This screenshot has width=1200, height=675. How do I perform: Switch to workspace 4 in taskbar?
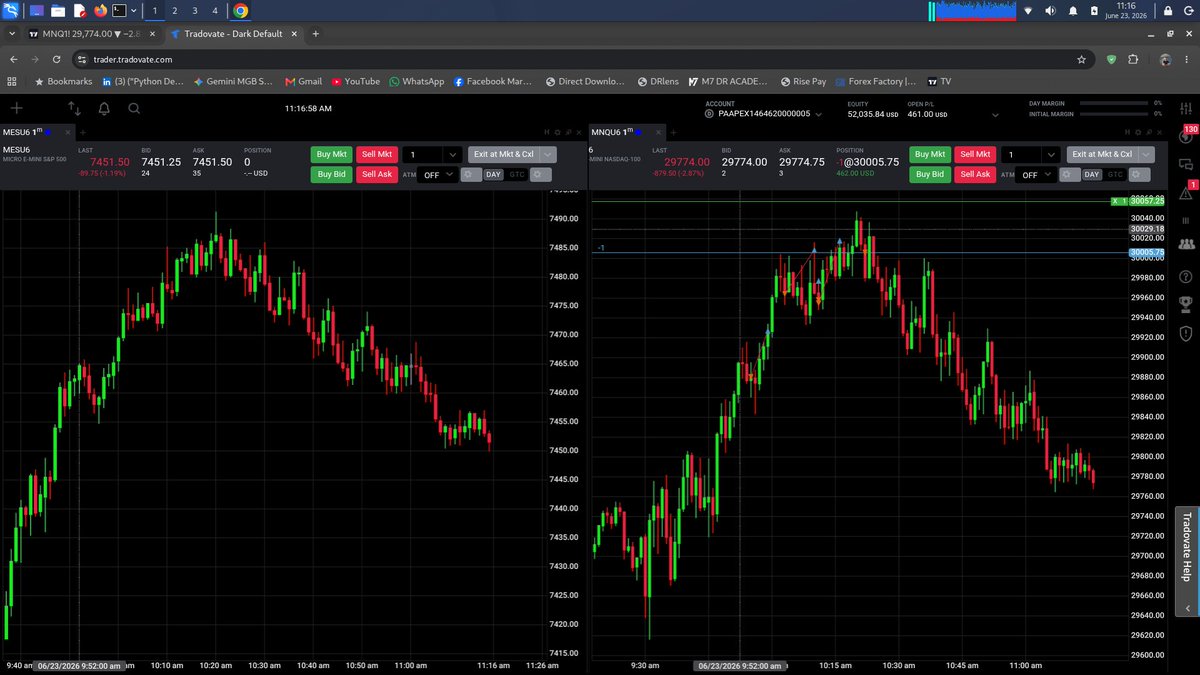[x=215, y=11]
